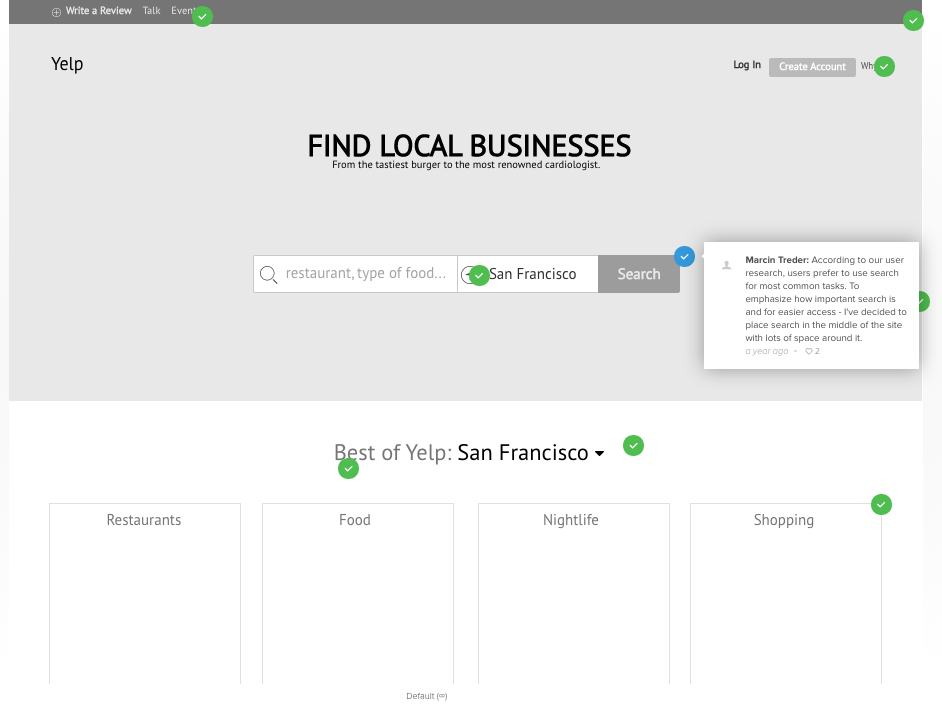Open the comment pin on the Shopping card corner
Viewport: 942px width, 709px height.
[881, 505]
